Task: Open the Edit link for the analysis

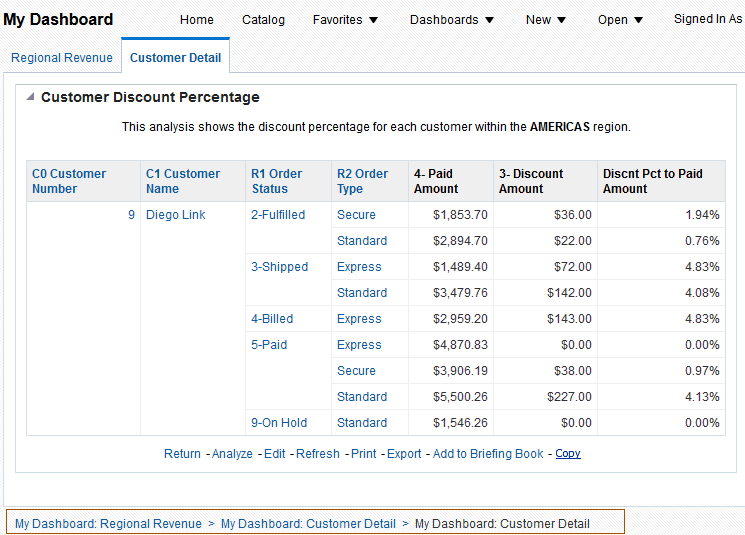Action: pyautogui.click(x=275, y=454)
